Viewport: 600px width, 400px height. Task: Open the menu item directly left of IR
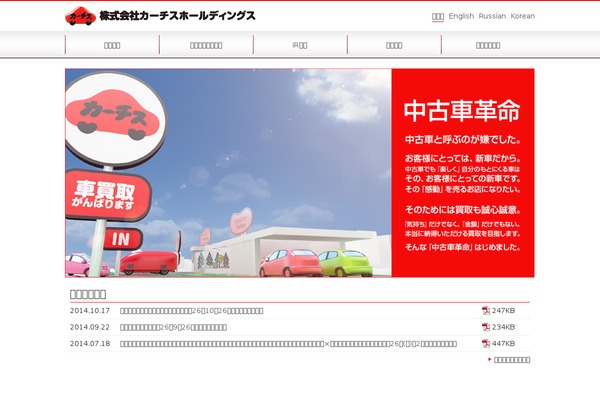pos(206,45)
